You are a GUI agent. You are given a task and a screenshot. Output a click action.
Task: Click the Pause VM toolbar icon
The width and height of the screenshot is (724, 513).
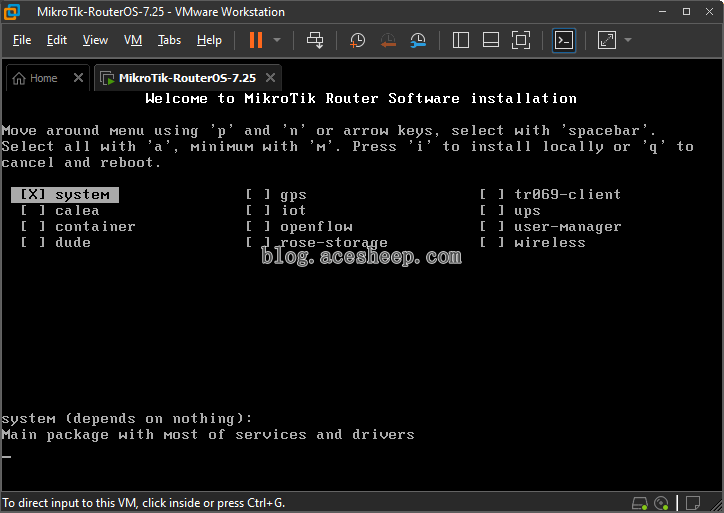[255, 40]
